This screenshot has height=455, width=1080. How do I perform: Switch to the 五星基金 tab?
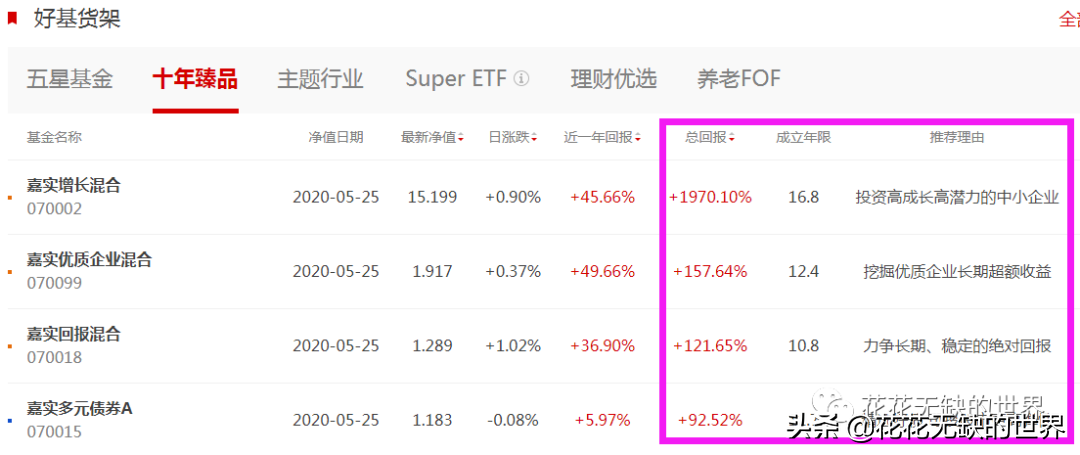coord(70,79)
